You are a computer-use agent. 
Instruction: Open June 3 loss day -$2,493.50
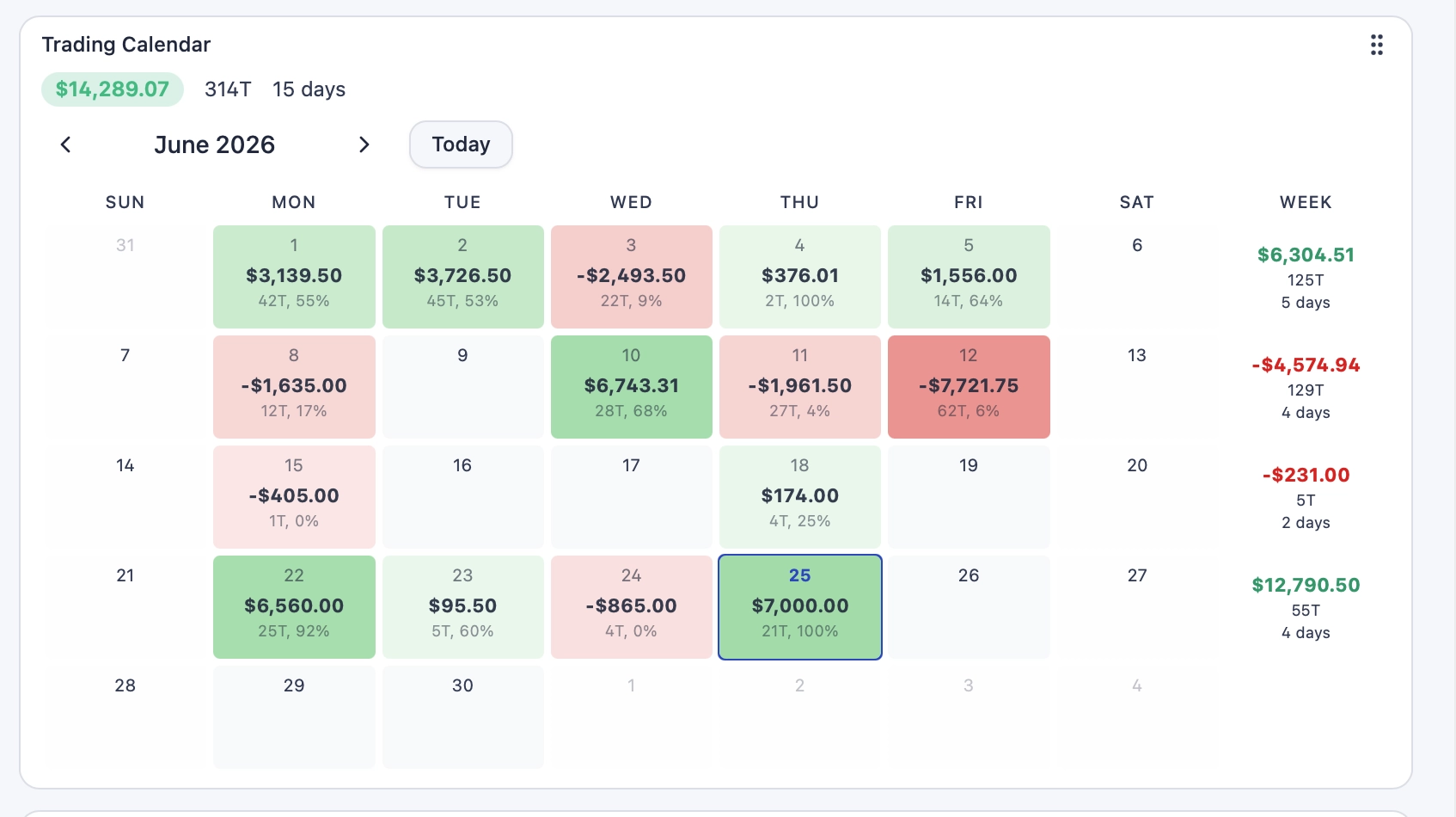coord(631,277)
